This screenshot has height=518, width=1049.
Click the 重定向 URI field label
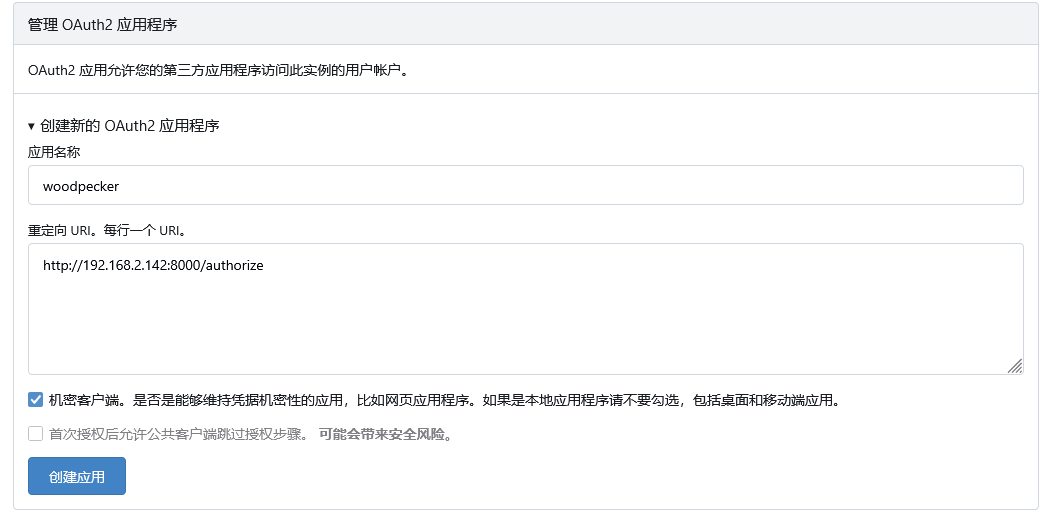pos(60,230)
